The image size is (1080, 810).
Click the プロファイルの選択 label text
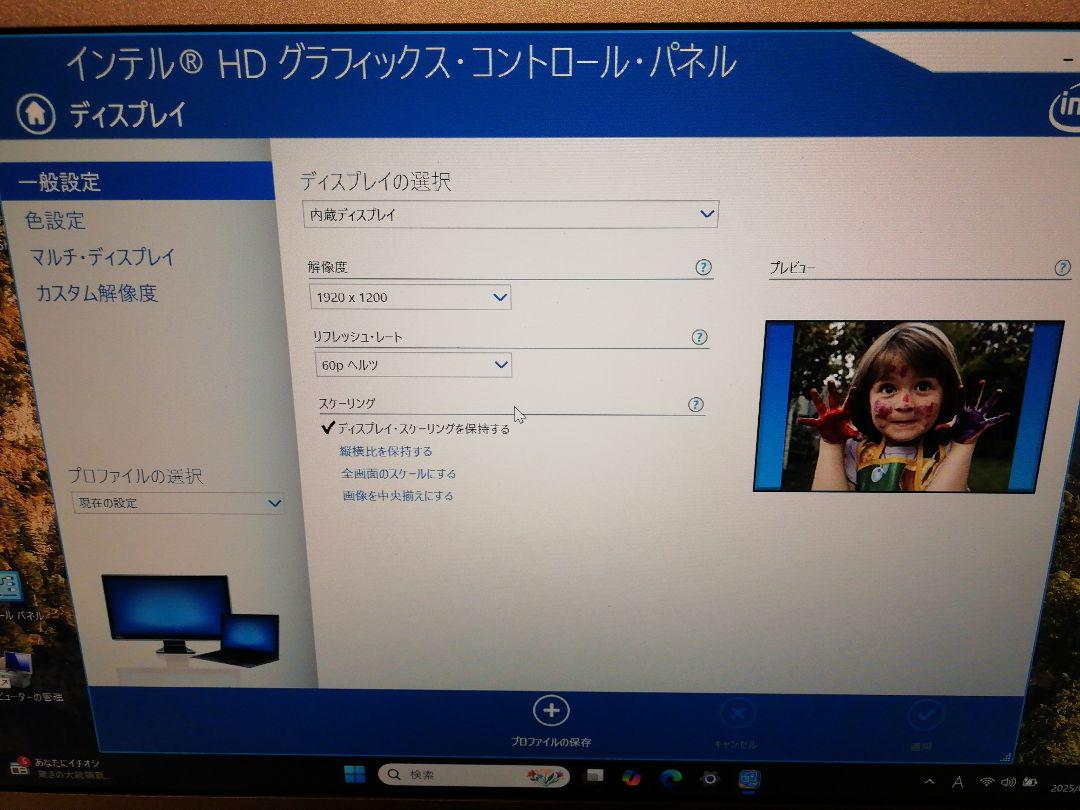coord(136,476)
